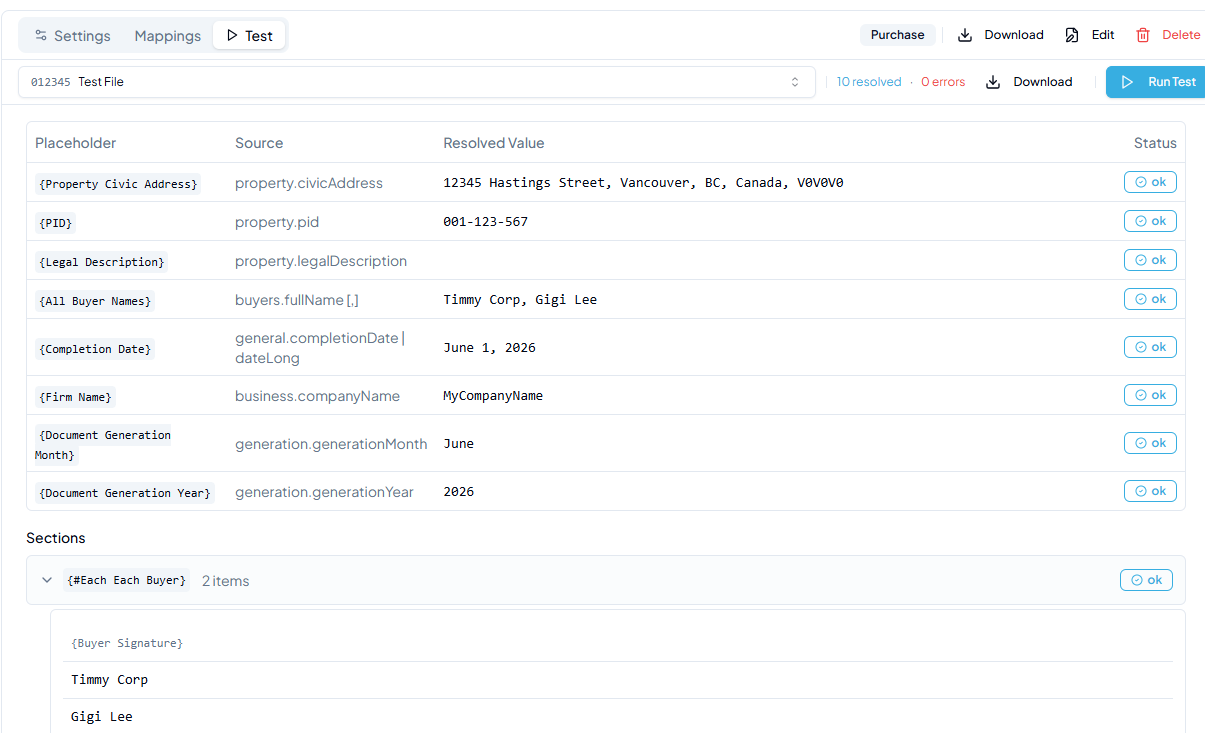Image resolution: width=1205 pixels, height=733 pixels.
Task: Collapse the Each Buyer section chevron
Action: coord(46,580)
